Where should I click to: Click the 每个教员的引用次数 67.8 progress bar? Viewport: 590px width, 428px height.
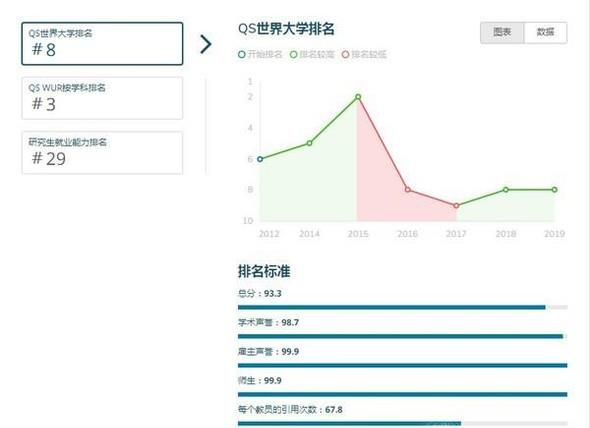(x=403, y=423)
